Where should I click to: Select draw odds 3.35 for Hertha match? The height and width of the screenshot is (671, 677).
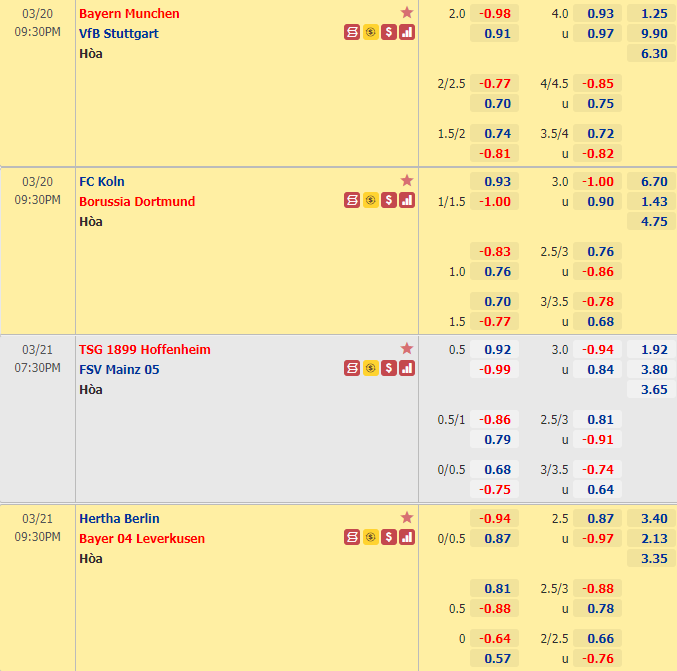(651, 558)
